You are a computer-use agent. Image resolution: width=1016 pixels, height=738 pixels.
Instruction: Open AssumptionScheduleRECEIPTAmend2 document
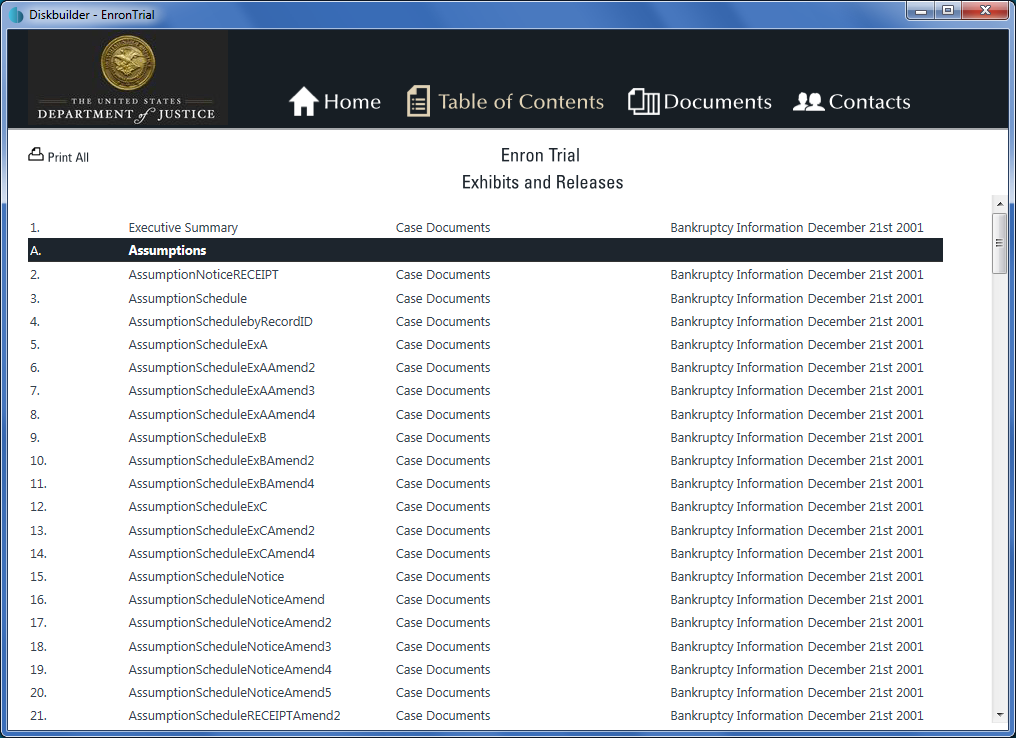pyautogui.click(x=235, y=716)
